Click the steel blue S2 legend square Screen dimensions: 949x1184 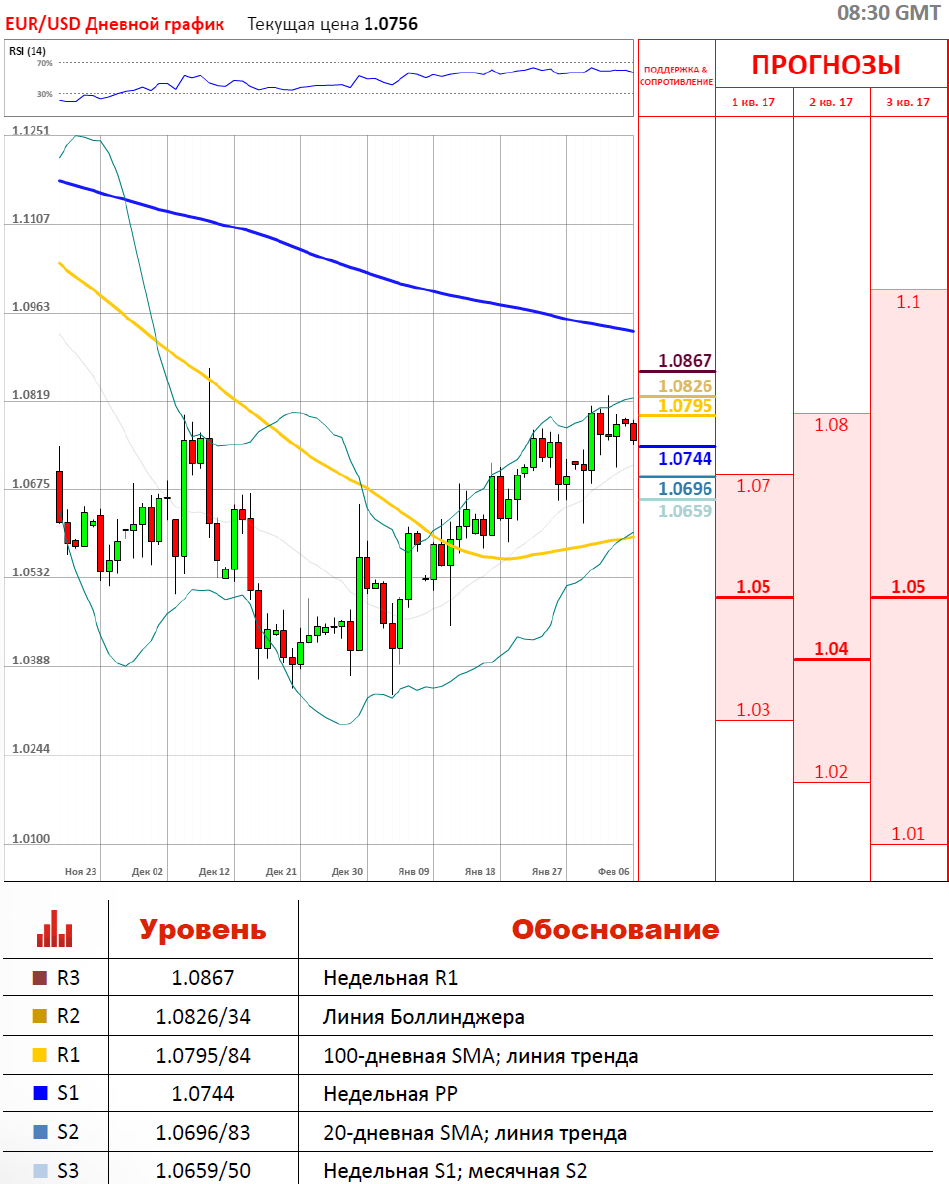click(40, 1133)
